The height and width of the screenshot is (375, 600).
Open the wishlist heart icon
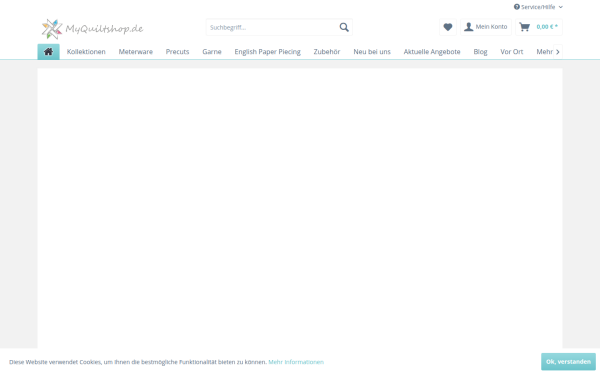(x=448, y=27)
